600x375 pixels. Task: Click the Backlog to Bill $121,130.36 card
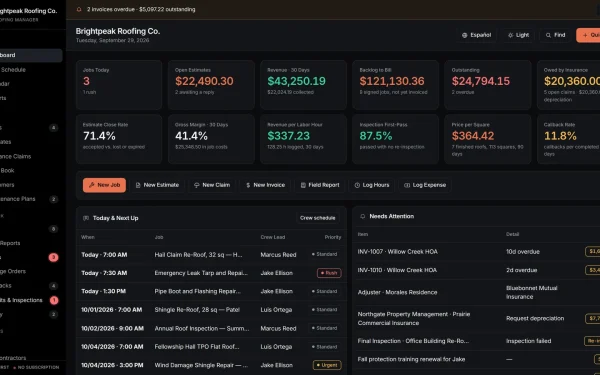(x=395, y=85)
